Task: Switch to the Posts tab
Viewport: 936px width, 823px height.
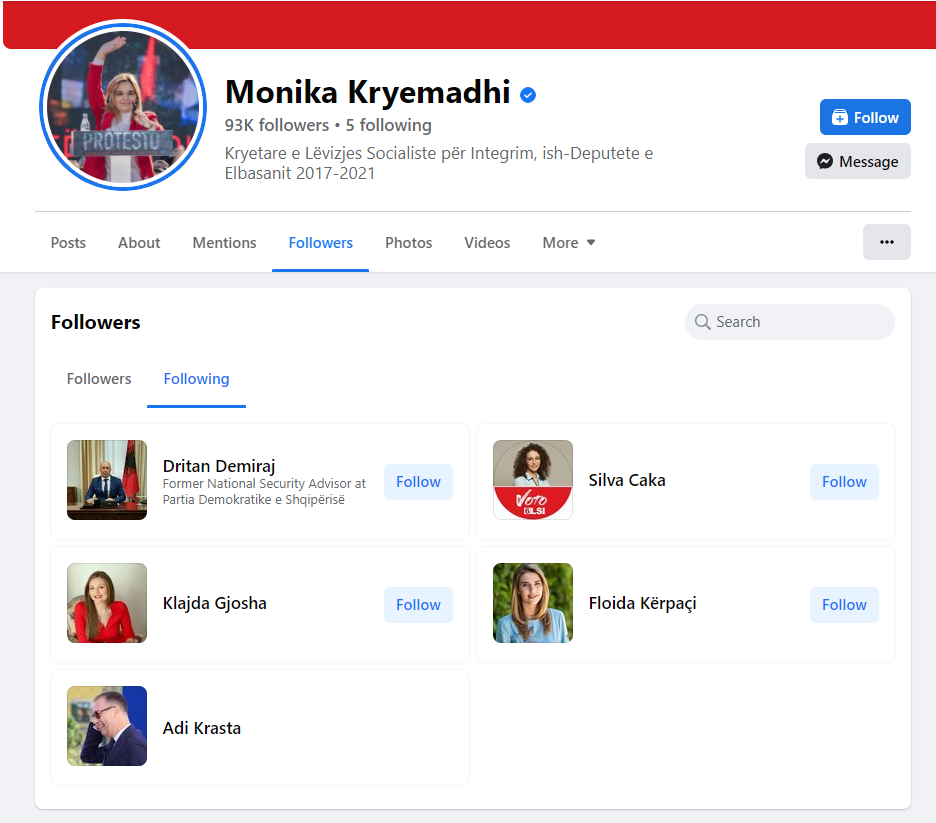Action: point(68,242)
